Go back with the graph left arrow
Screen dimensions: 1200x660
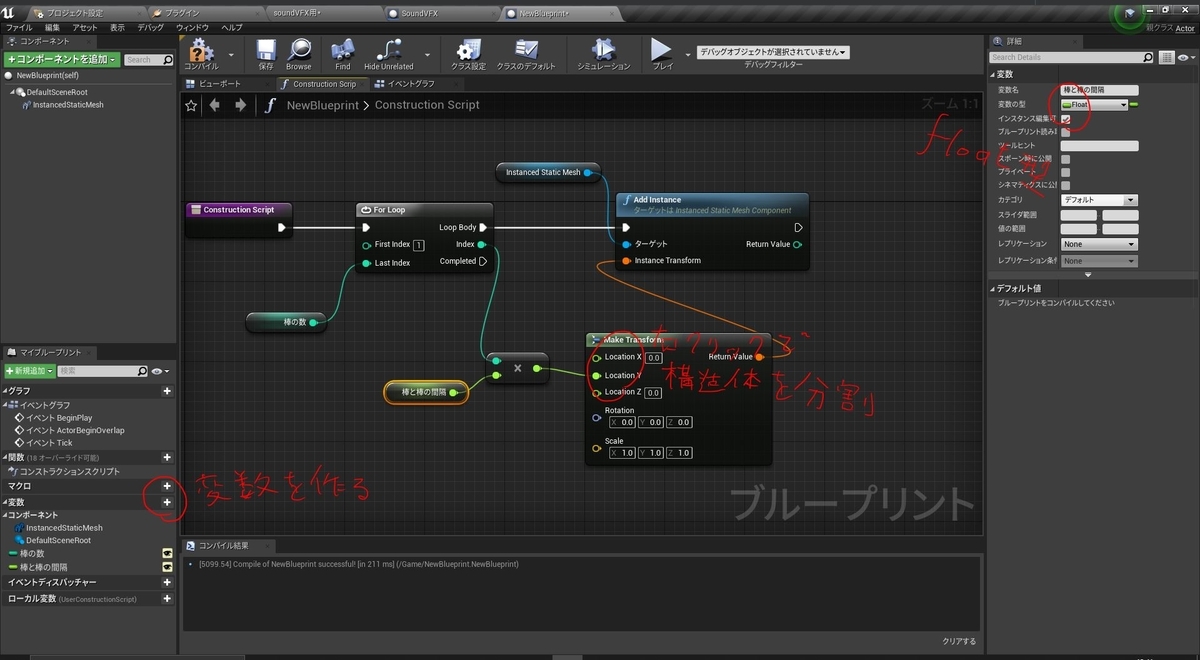[216, 105]
